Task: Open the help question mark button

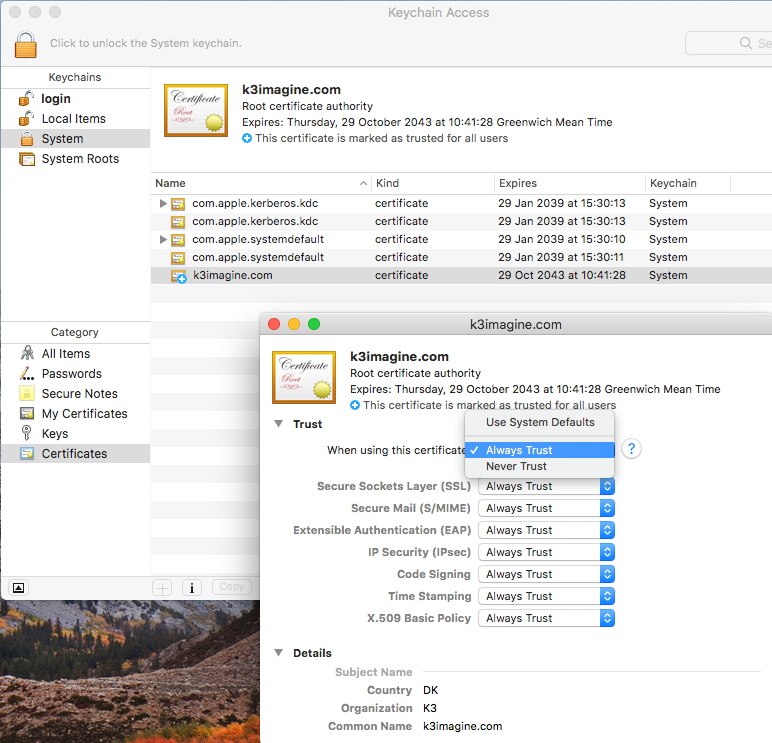Action: [x=631, y=449]
